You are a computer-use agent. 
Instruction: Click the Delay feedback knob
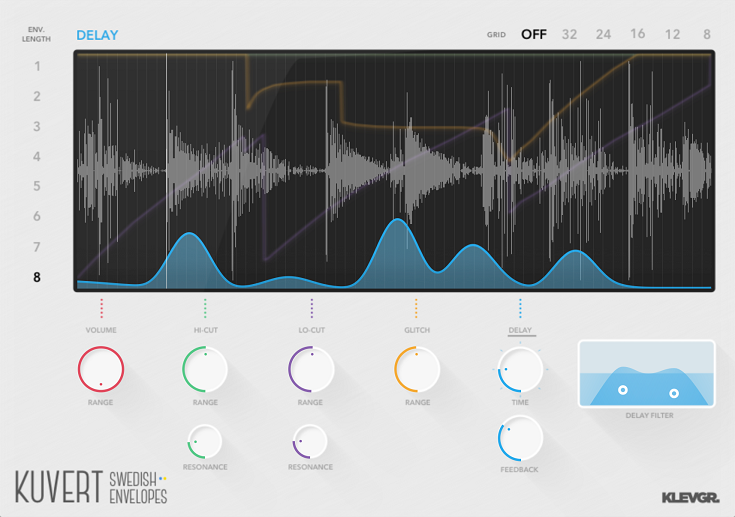[520, 438]
